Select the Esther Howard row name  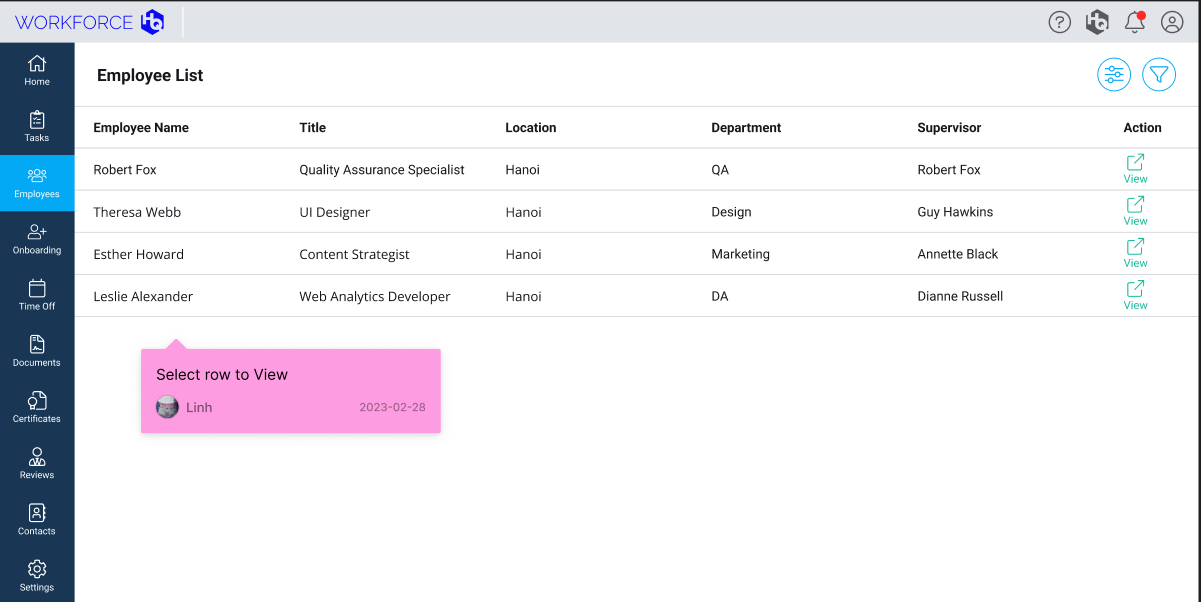(138, 254)
